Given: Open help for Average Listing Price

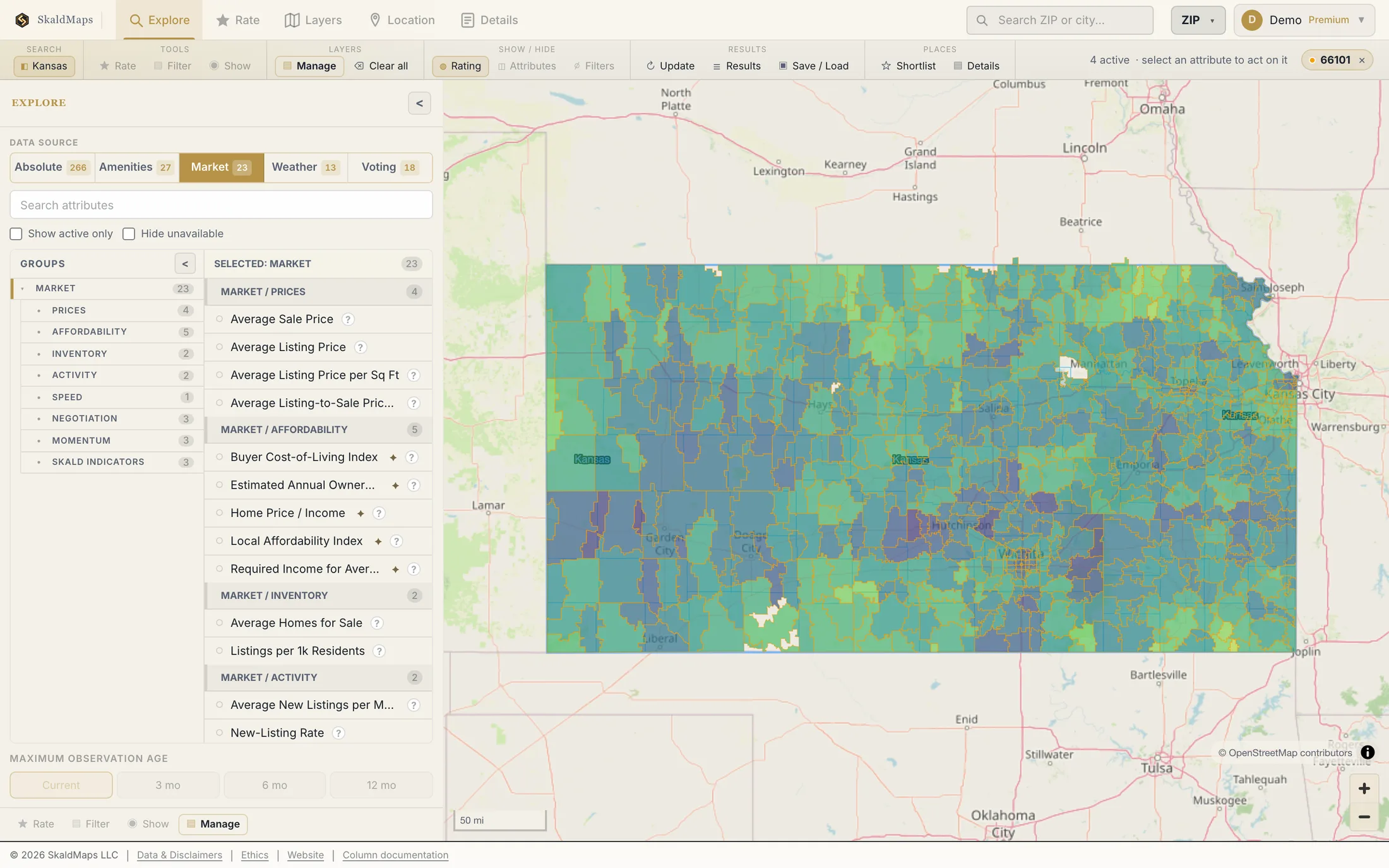Looking at the screenshot, I should coord(361,347).
